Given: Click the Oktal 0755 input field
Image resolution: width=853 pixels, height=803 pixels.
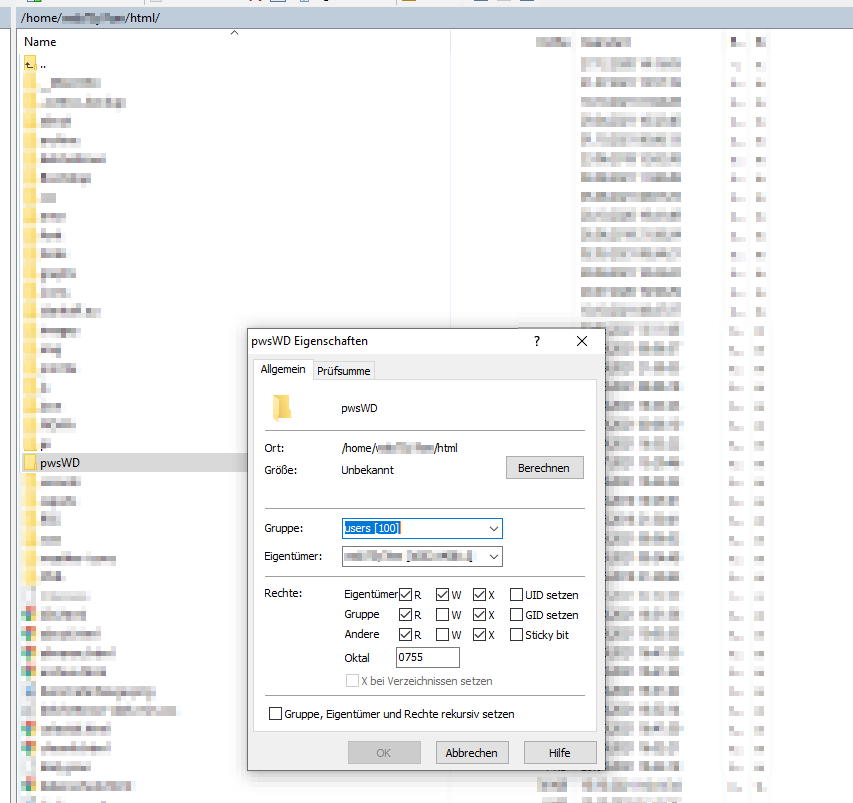Looking at the screenshot, I should pyautogui.click(x=428, y=657).
